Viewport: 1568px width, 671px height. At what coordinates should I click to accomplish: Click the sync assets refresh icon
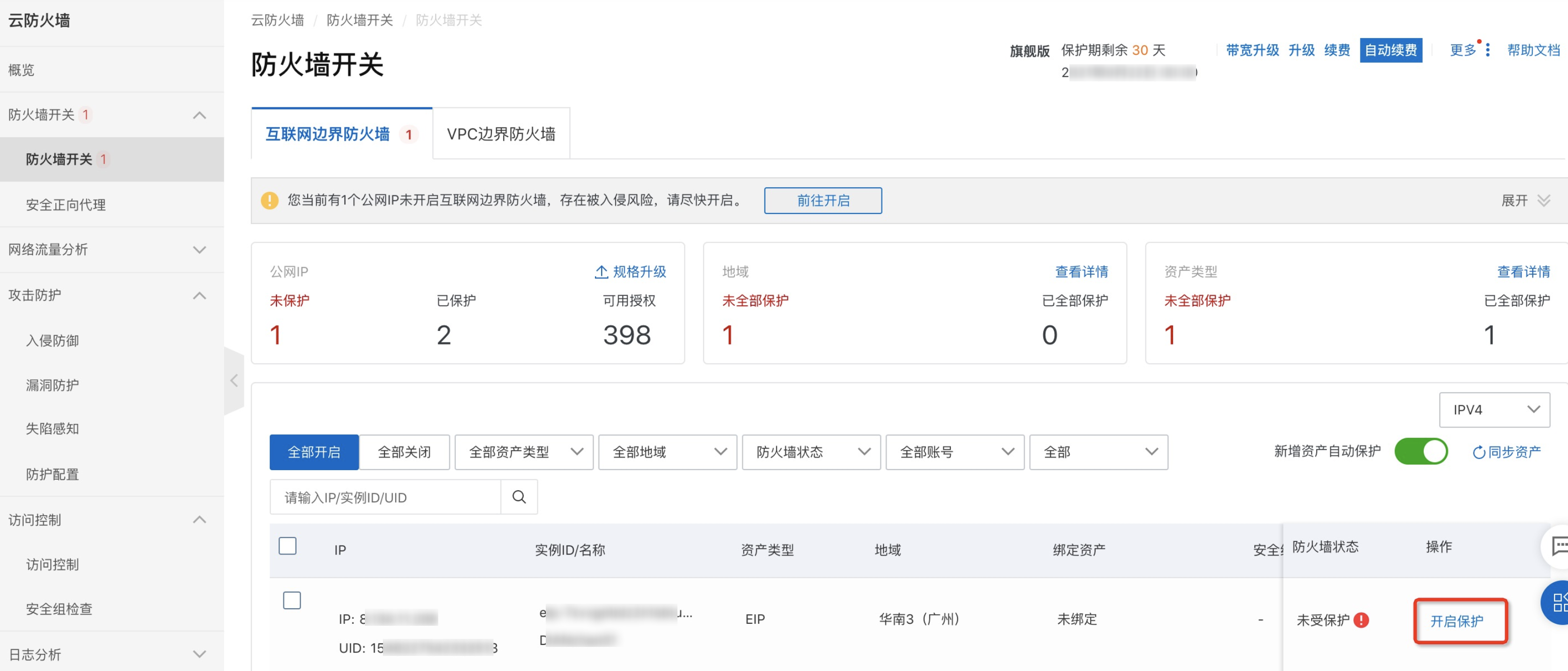[x=1478, y=452]
